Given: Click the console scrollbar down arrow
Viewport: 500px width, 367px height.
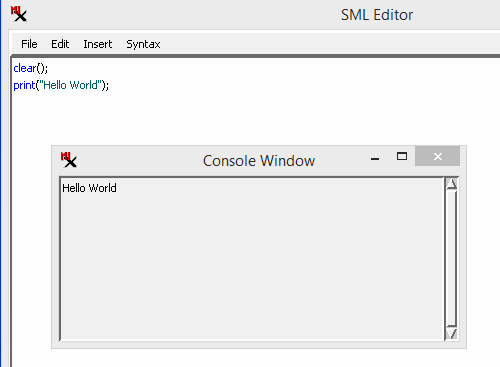Looking at the screenshot, I should pyautogui.click(x=452, y=333).
